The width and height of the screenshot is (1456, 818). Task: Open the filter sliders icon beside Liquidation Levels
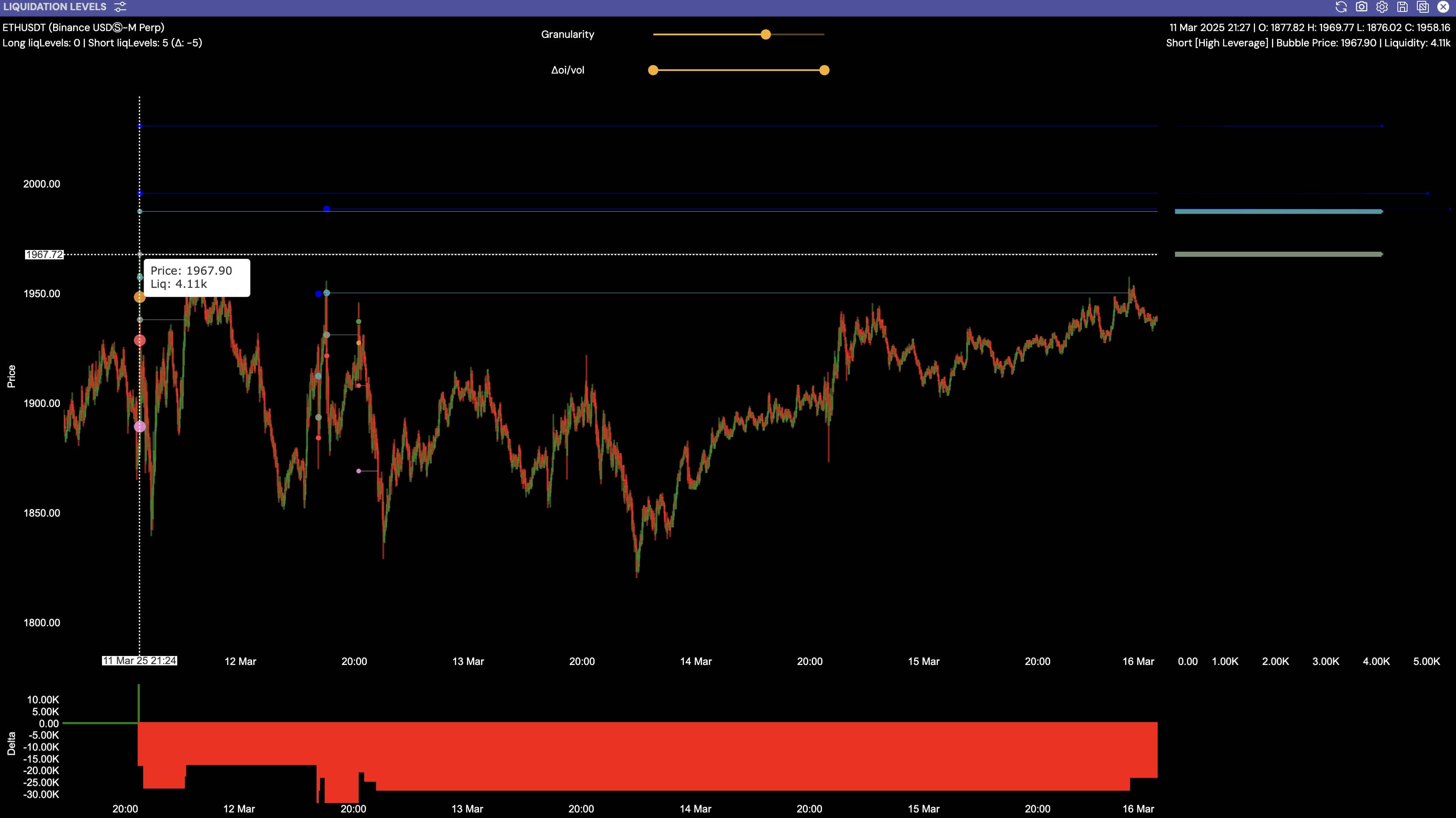(120, 7)
